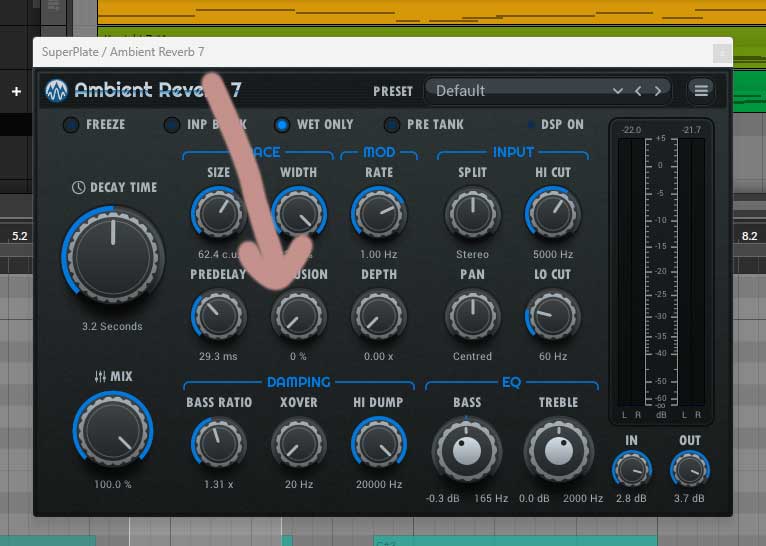The image size is (766, 546).
Task: Click the 20 Hz xover value
Action: (298, 484)
